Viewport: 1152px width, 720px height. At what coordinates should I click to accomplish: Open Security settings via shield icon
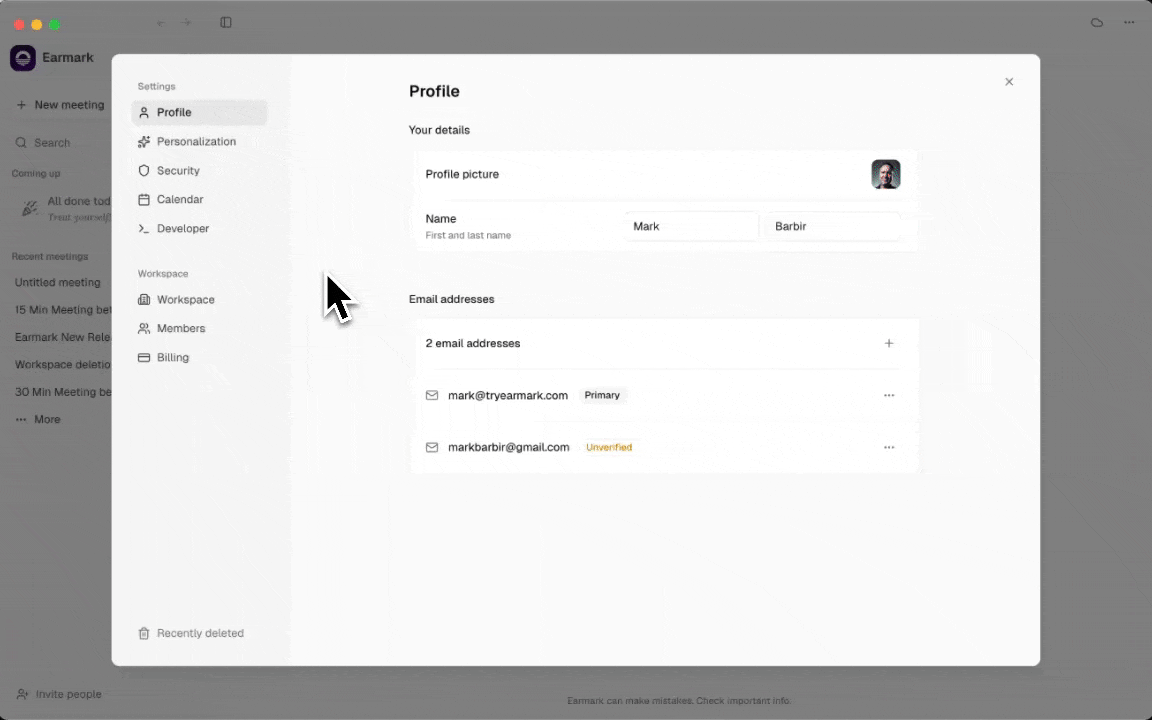coord(143,170)
